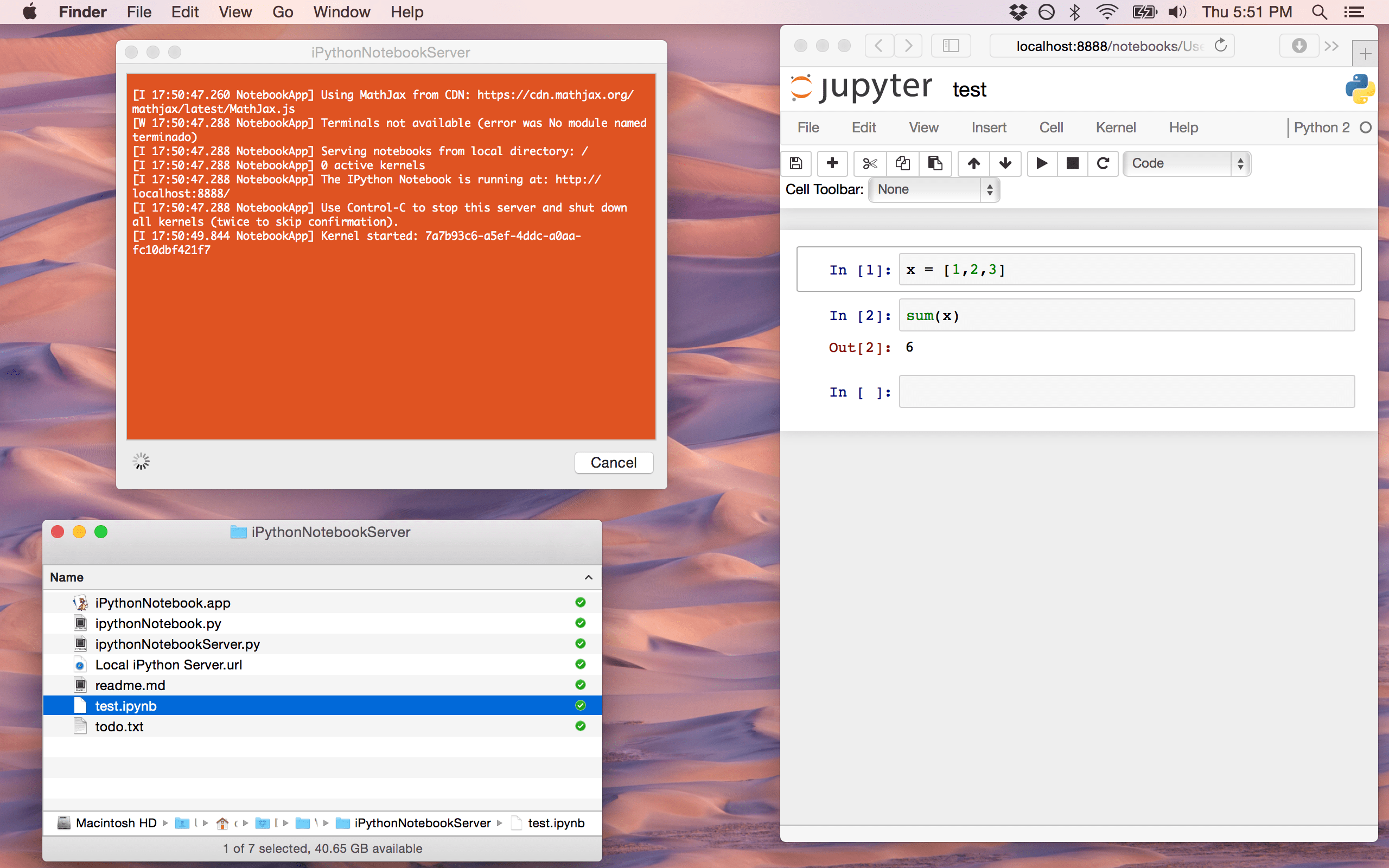Copy the selected cell with the copy icon
Screen dimensions: 1389x868
902,164
